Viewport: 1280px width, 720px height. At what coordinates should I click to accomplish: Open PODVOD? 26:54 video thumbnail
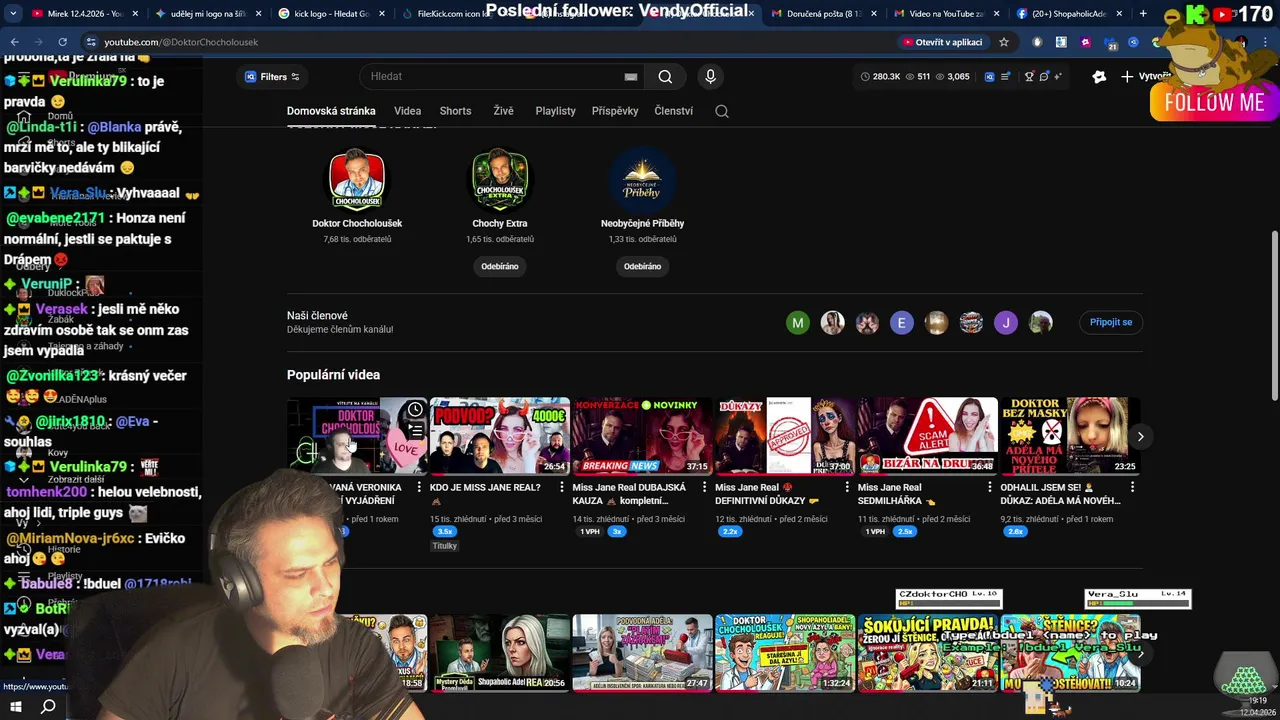(x=500, y=436)
